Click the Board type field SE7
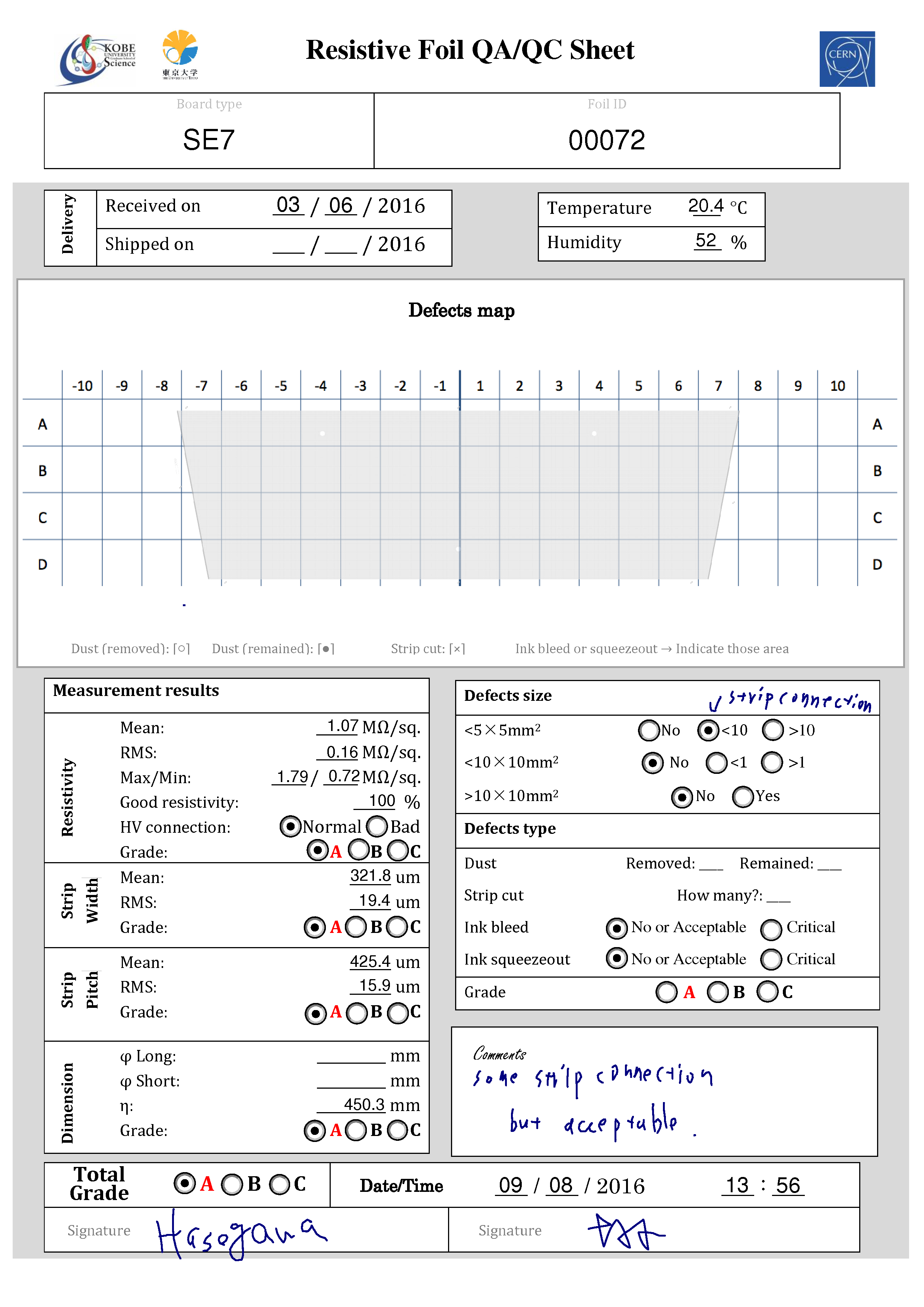Screen dimensions: 924x1307 point(209,139)
